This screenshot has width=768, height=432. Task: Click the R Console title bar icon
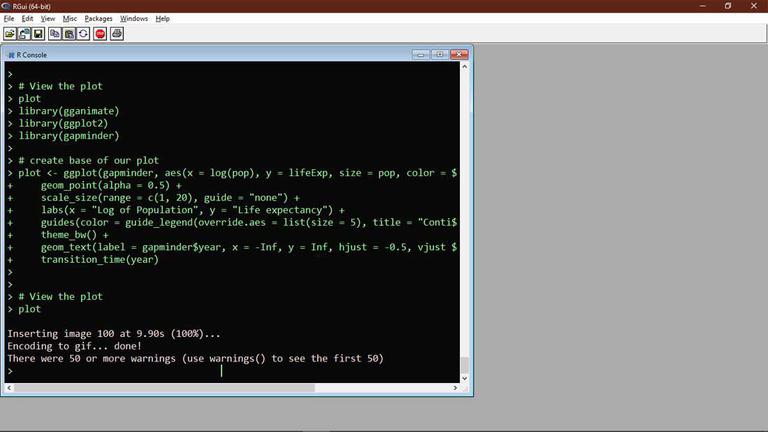pos(11,55)
